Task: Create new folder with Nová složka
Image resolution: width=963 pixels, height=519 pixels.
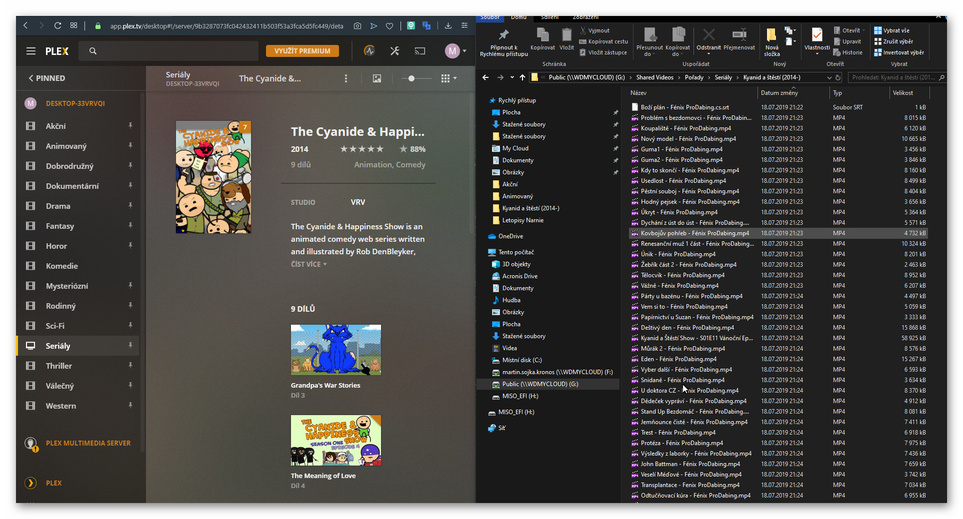Action: pyautogui.click(x=771, y=42)
